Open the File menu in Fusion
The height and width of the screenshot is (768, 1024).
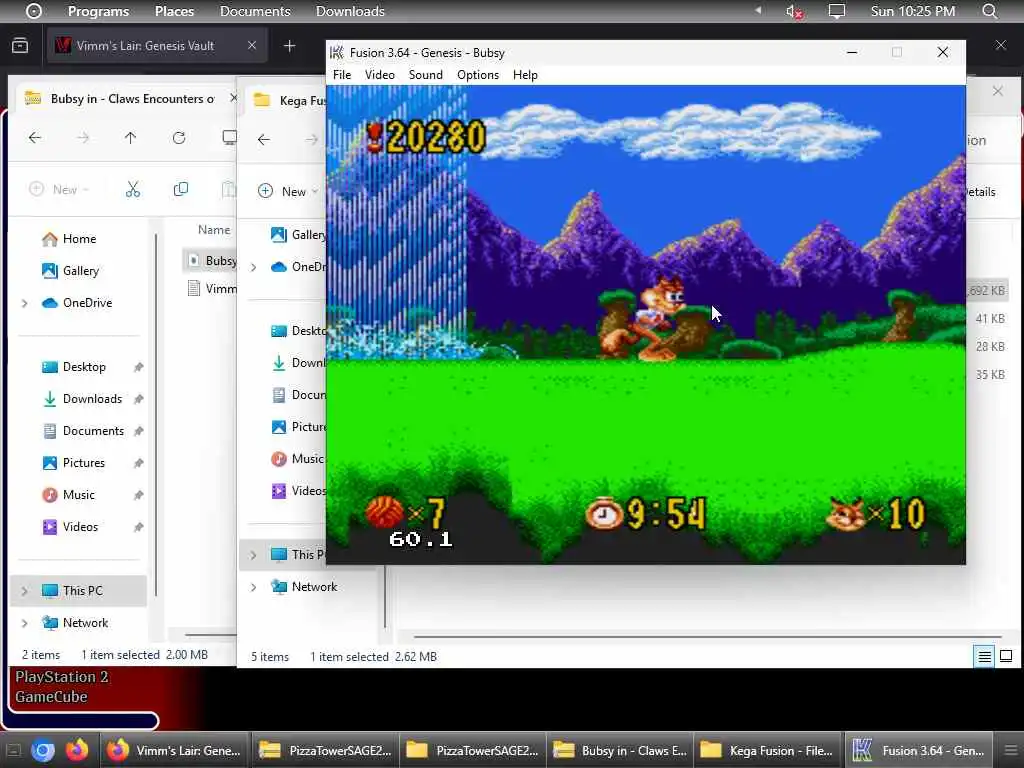[342, 75]
